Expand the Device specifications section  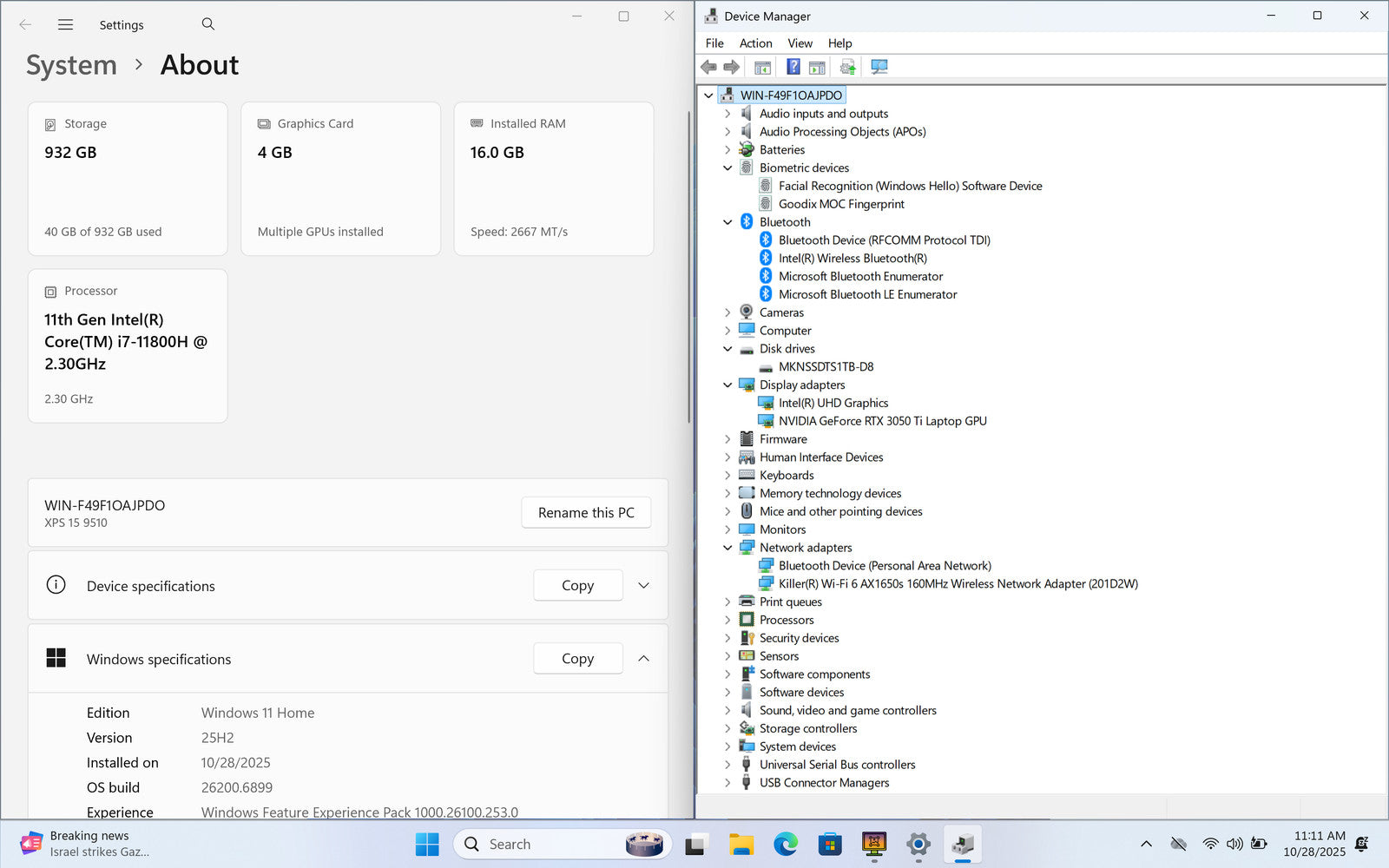(x=643, y=586)
